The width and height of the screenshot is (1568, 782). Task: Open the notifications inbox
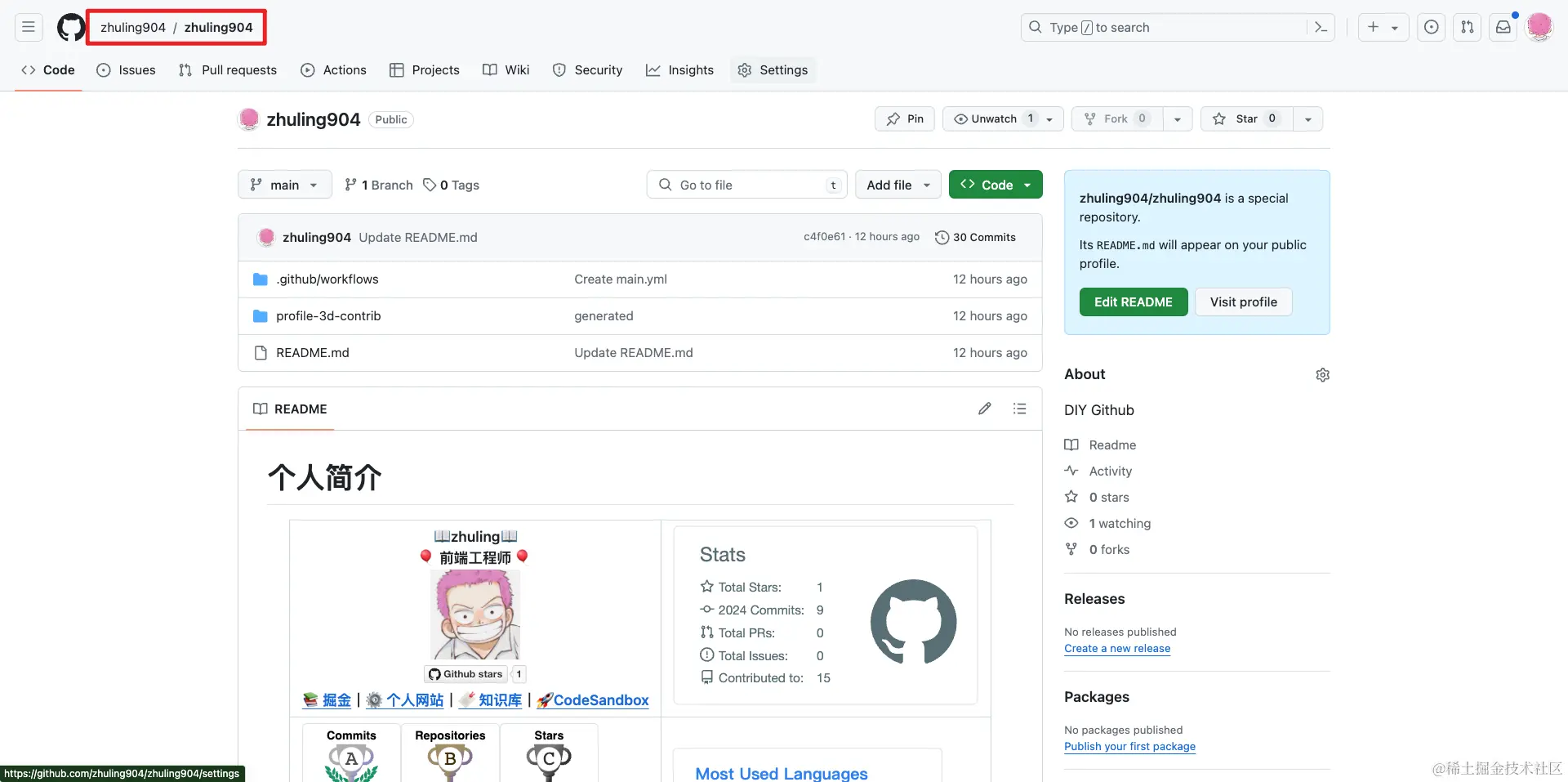pyautogui.click(x=1503, y=27)
